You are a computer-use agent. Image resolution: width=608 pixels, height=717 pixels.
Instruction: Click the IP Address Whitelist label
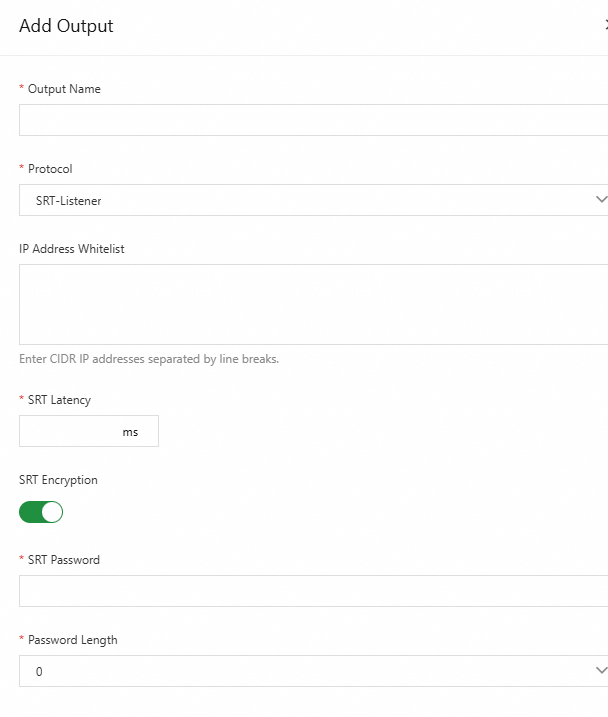pos(72,249)
